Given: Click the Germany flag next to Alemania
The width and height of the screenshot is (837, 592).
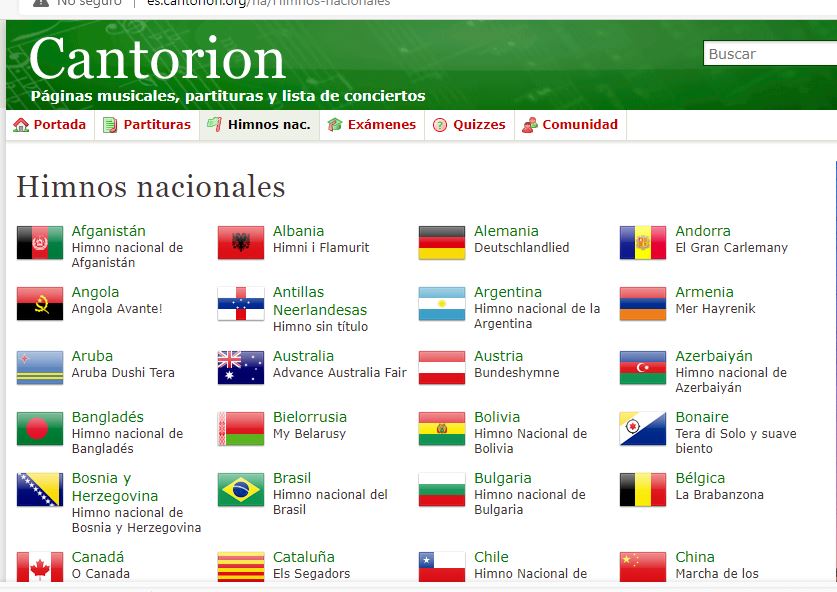Looking at the screenshot, I should [x=441, y=242].
